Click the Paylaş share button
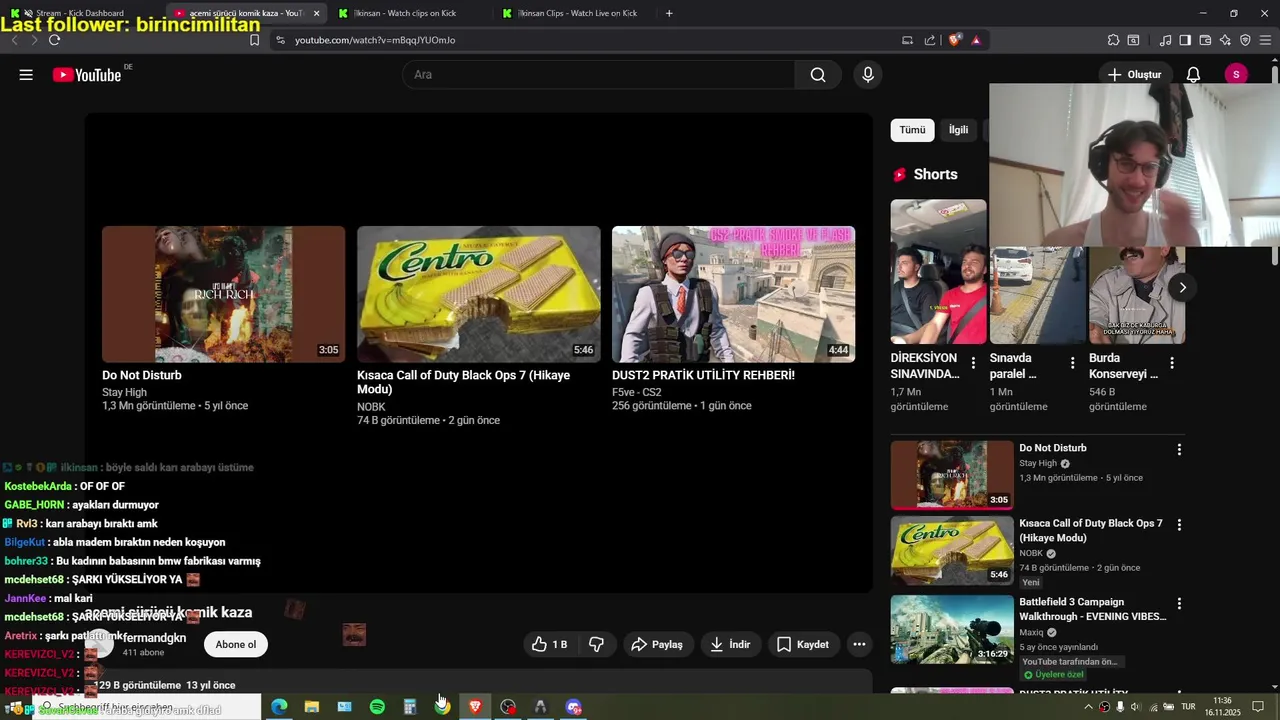Screen dimensions: 1280x720 [x=656, y=644]
